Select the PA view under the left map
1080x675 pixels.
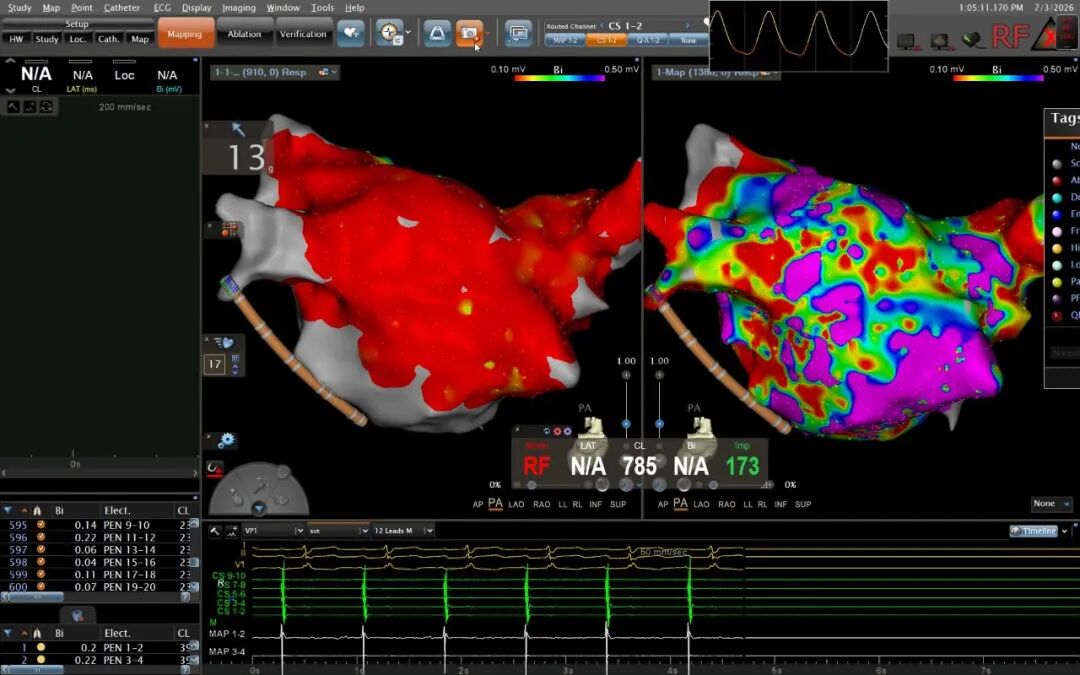(495, 503)
